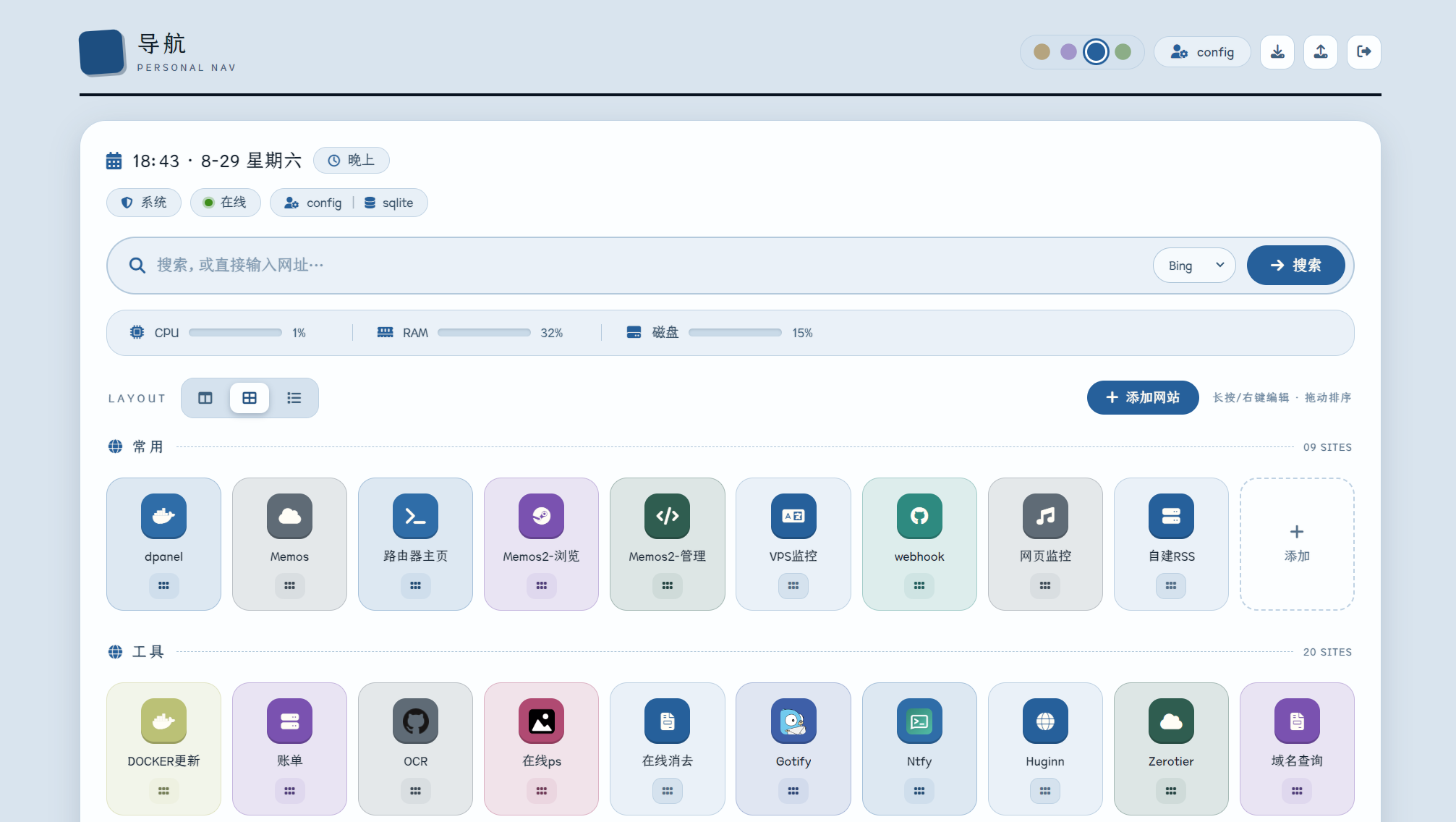This screenshot has width=1456, height=822.
Task: Click the 工具 category heading
Action: [148, 652]
